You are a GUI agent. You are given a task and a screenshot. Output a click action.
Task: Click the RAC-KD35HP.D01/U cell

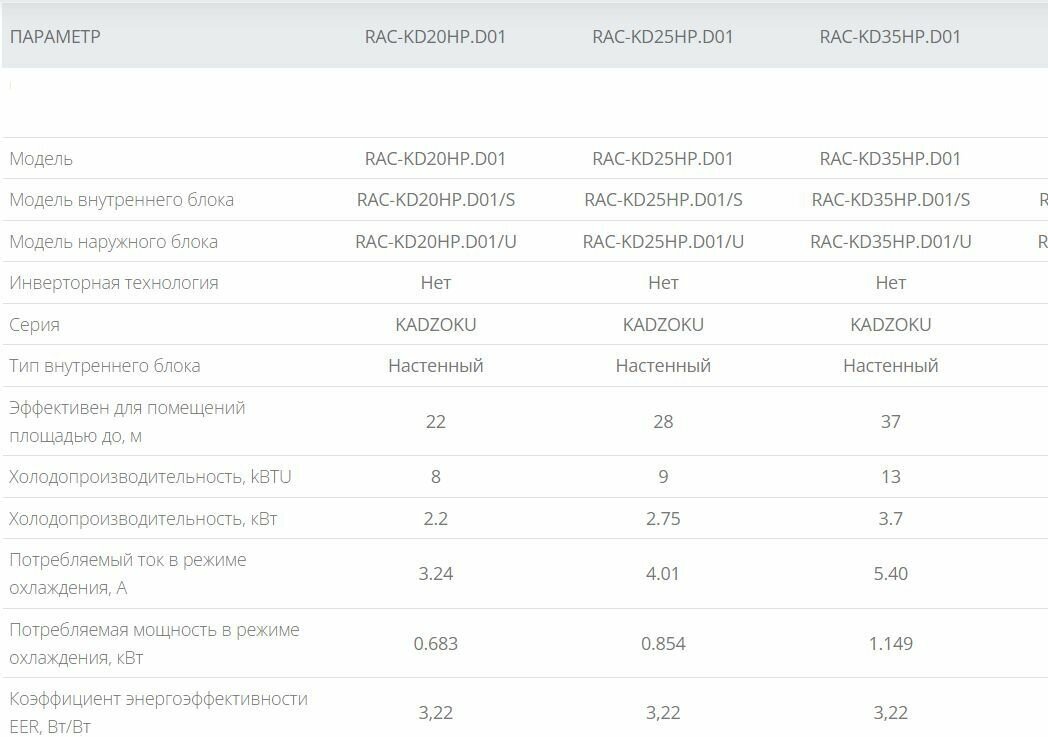(891, 241)
